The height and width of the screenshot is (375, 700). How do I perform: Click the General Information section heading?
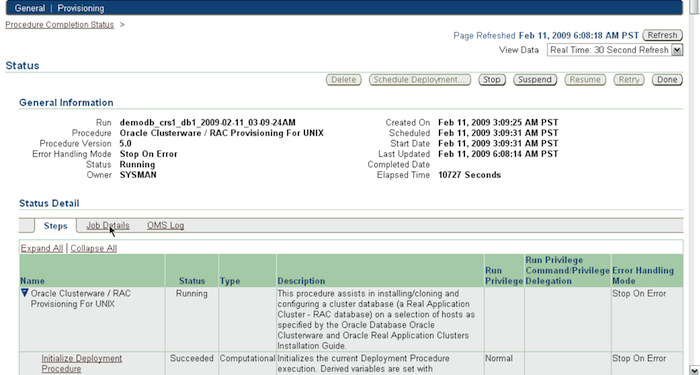click(x=66, y=102)
